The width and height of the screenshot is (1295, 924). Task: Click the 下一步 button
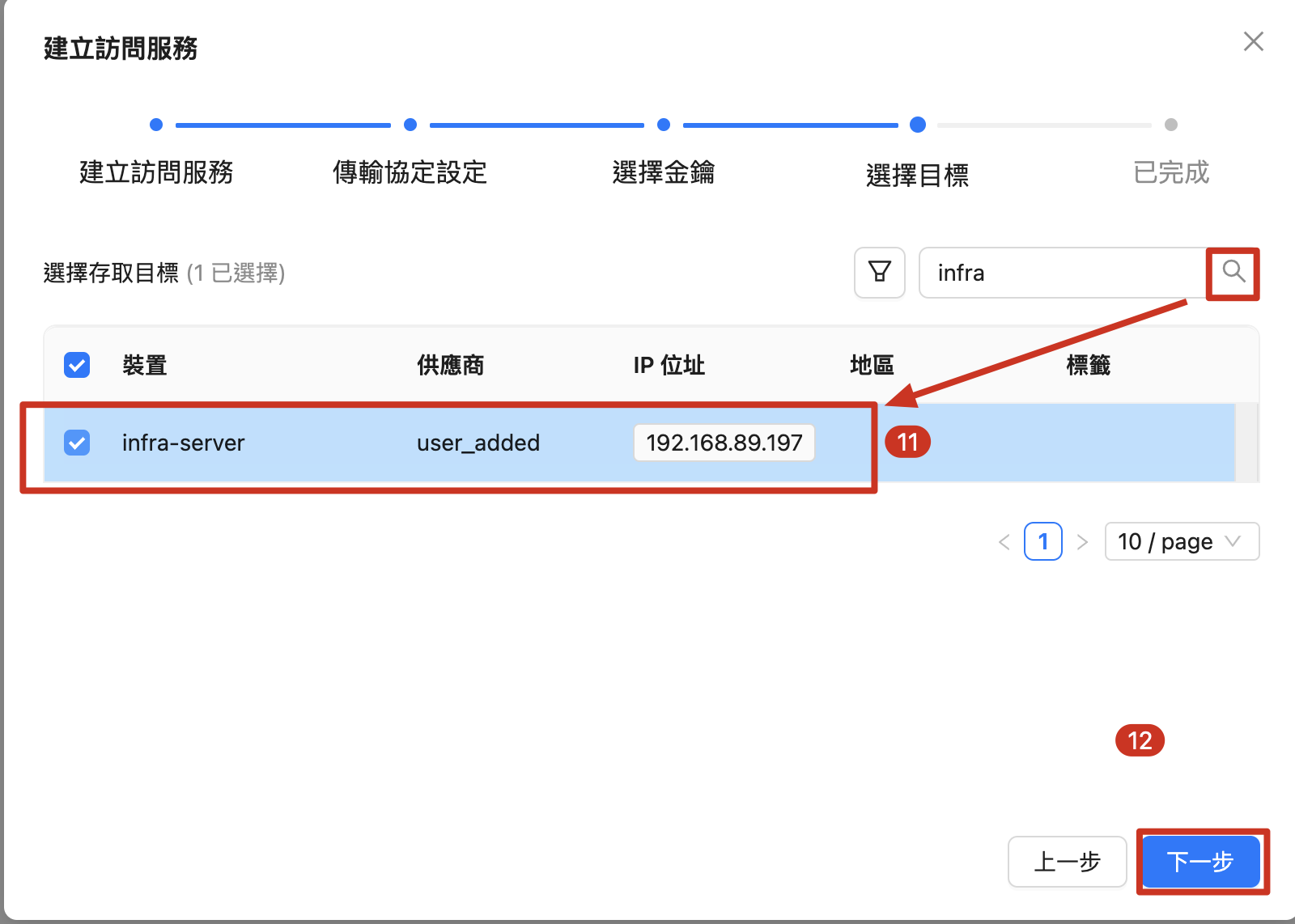1200,862
